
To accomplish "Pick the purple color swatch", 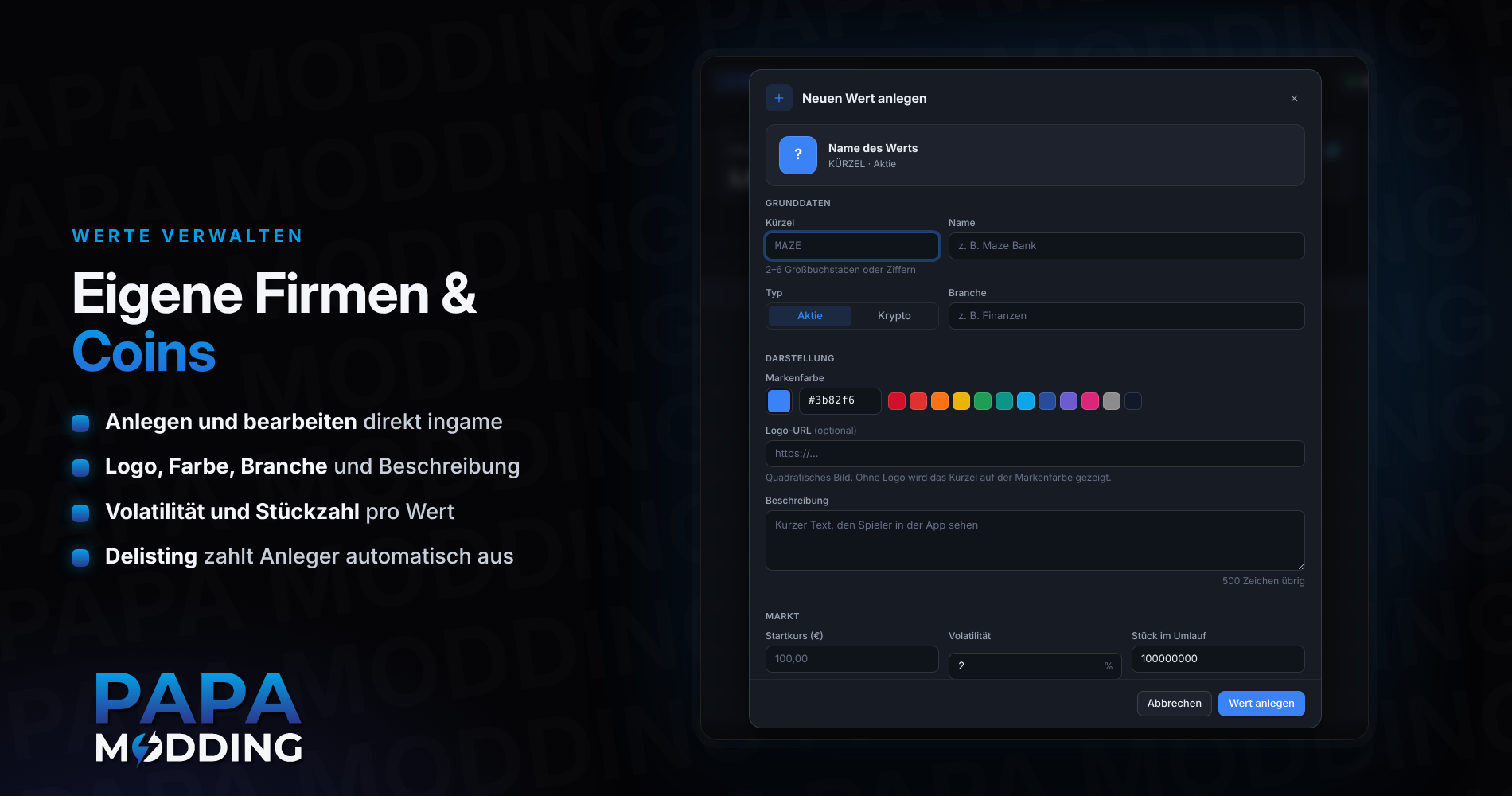I will (1069, 401).
